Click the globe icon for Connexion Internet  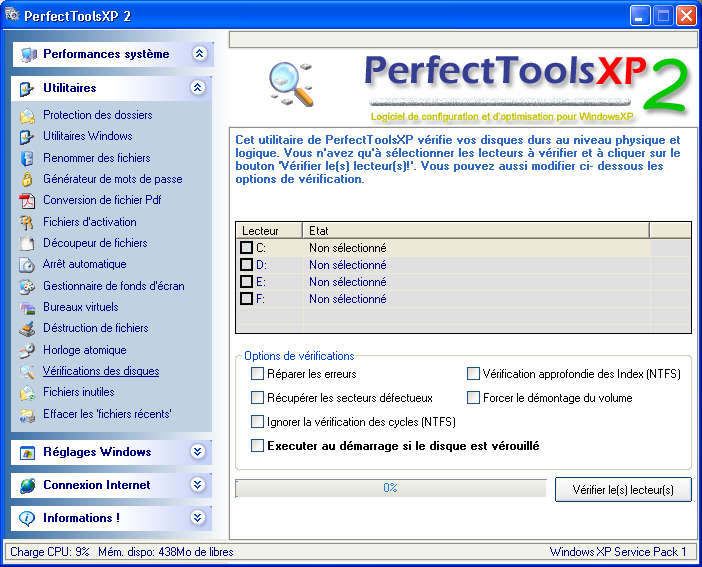coord(27,485)
